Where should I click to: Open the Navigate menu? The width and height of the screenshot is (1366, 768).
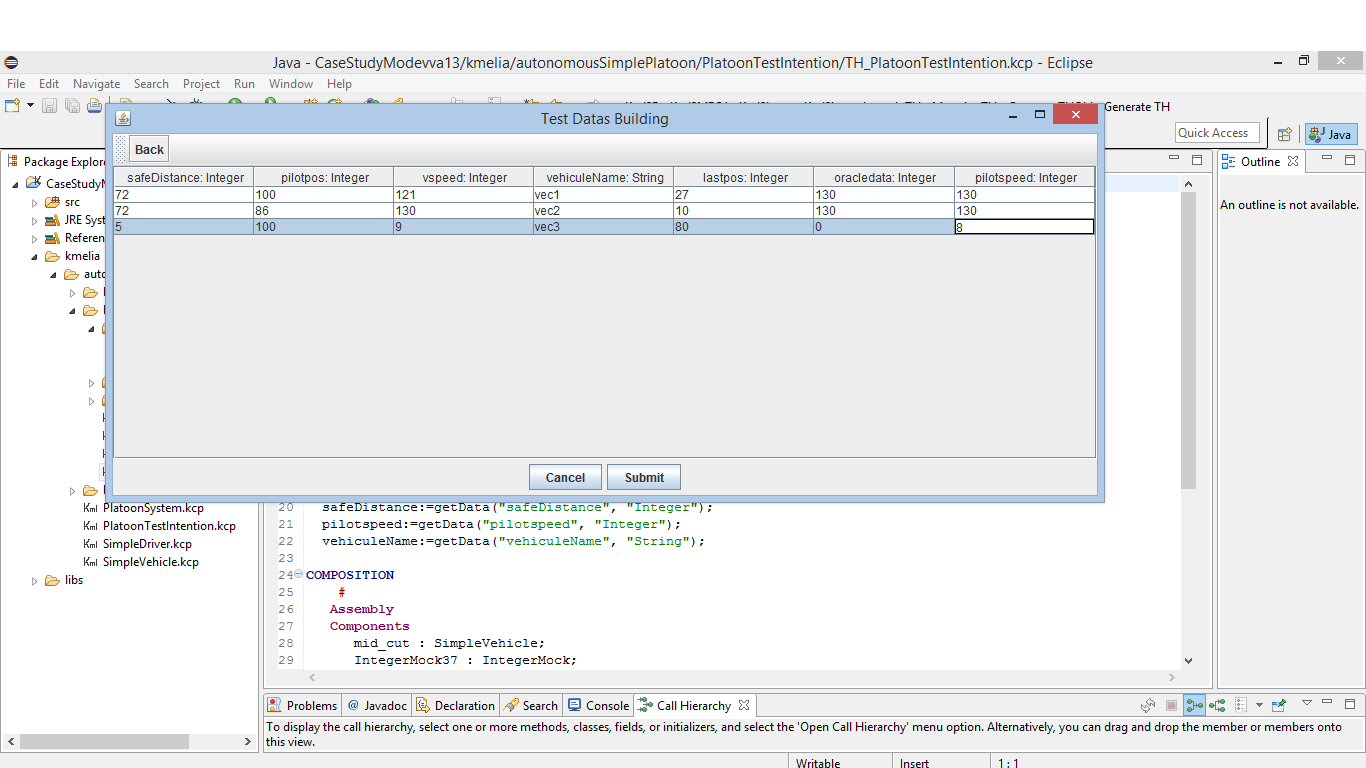point(96,84)
